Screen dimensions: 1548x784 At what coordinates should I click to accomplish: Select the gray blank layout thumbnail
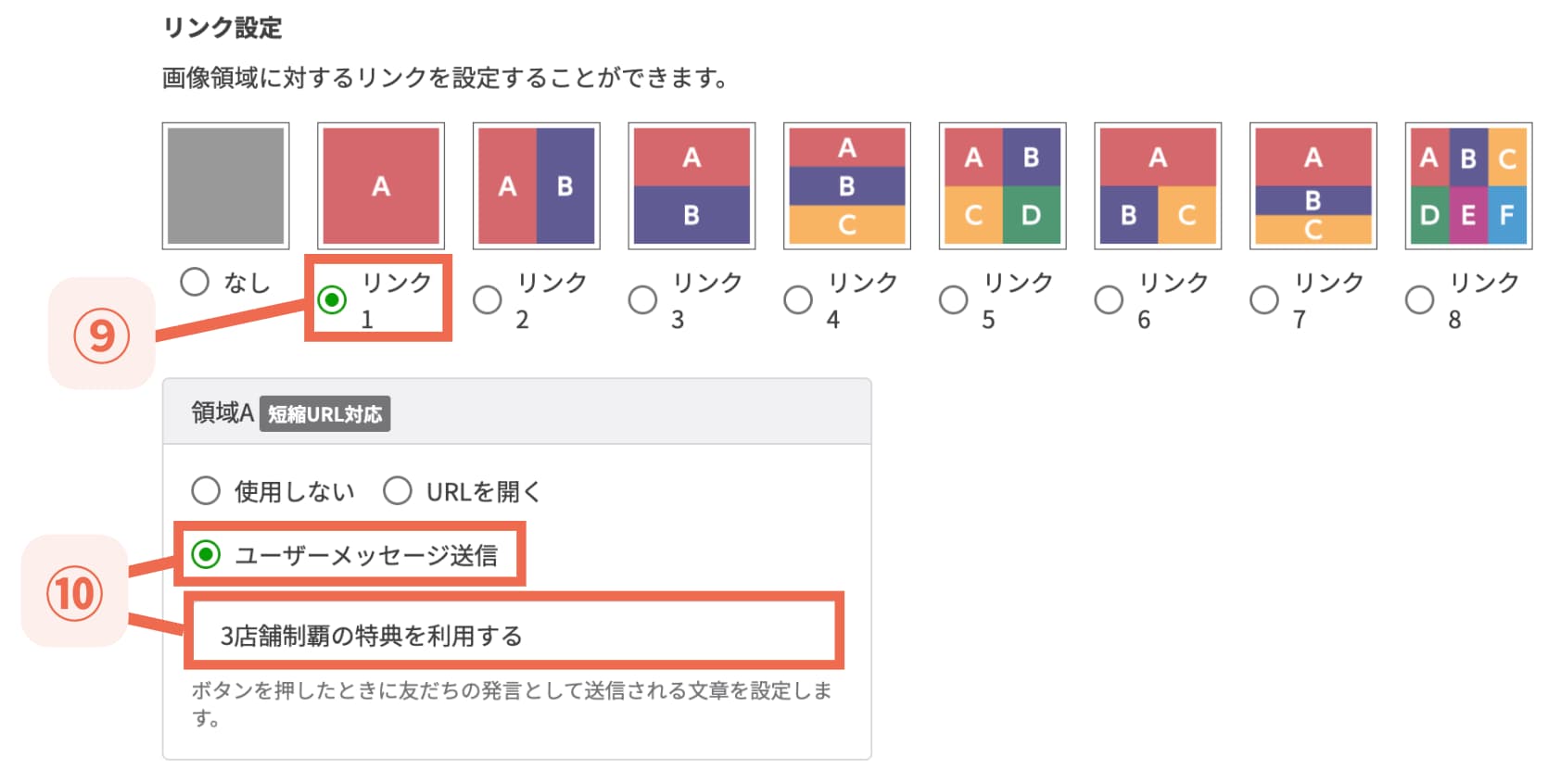click(225, 184)
